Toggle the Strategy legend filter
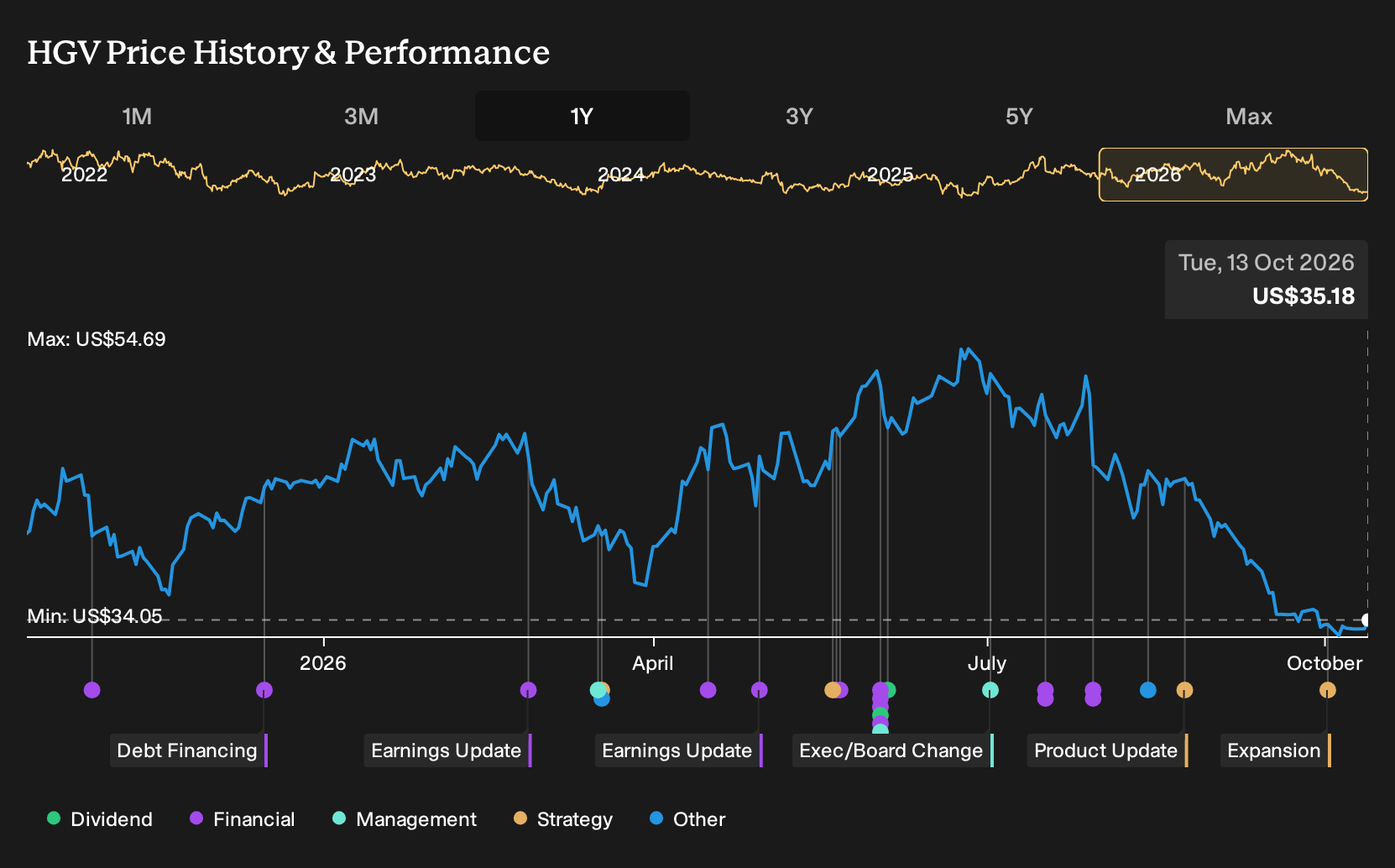Image resolution: width=1395 pixels, height=868 pixels. [563, 819]
